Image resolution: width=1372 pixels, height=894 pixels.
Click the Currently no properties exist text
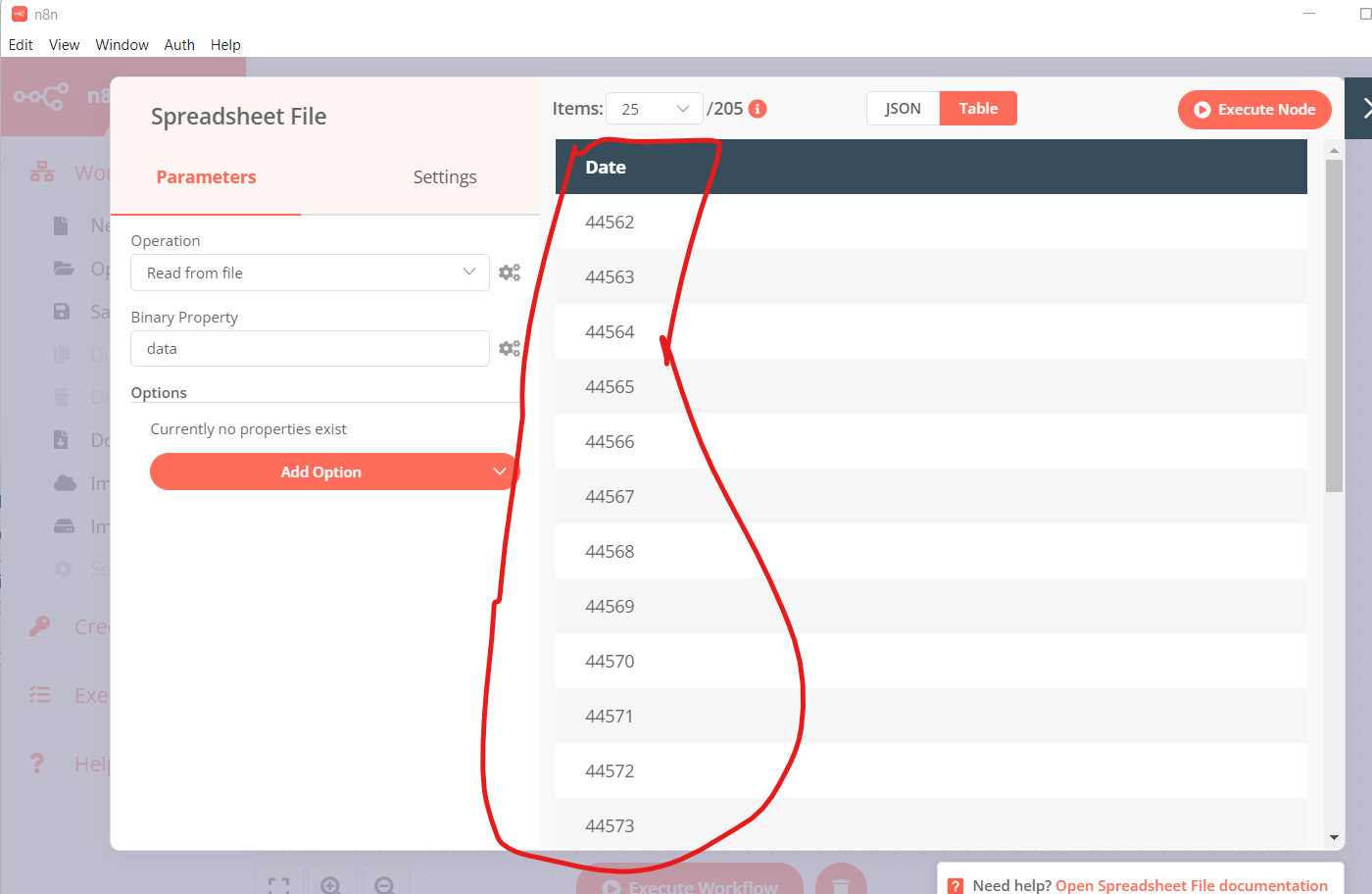tap(248, 429)
